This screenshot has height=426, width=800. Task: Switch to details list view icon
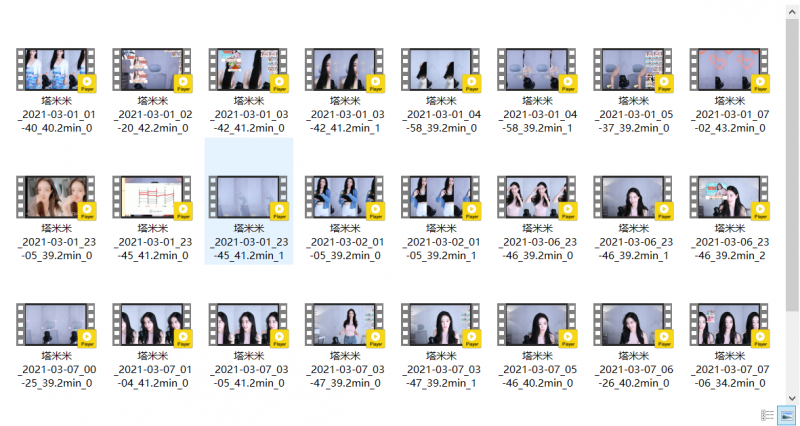click(x=767, y=414)
